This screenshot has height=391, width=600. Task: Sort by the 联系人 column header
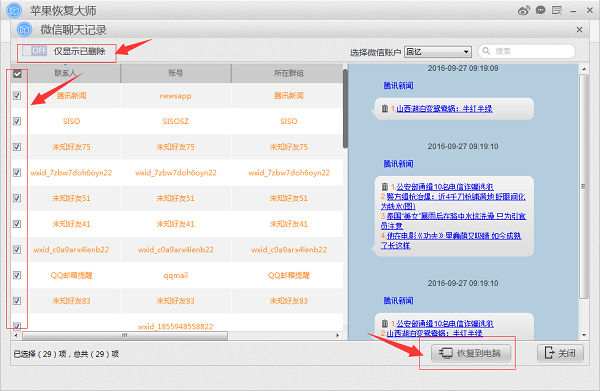point(65,73)
